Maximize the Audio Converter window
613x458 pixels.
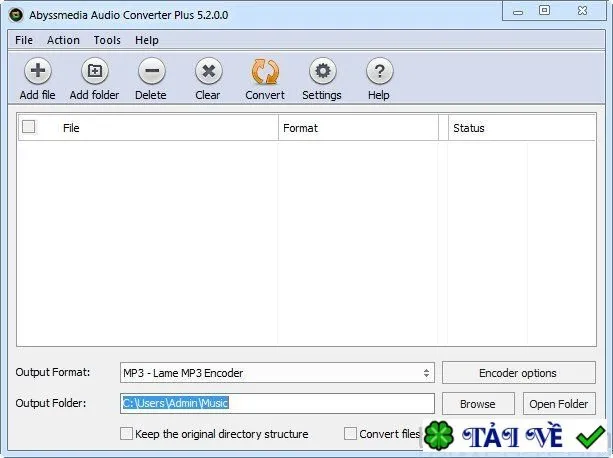[544, 11]
